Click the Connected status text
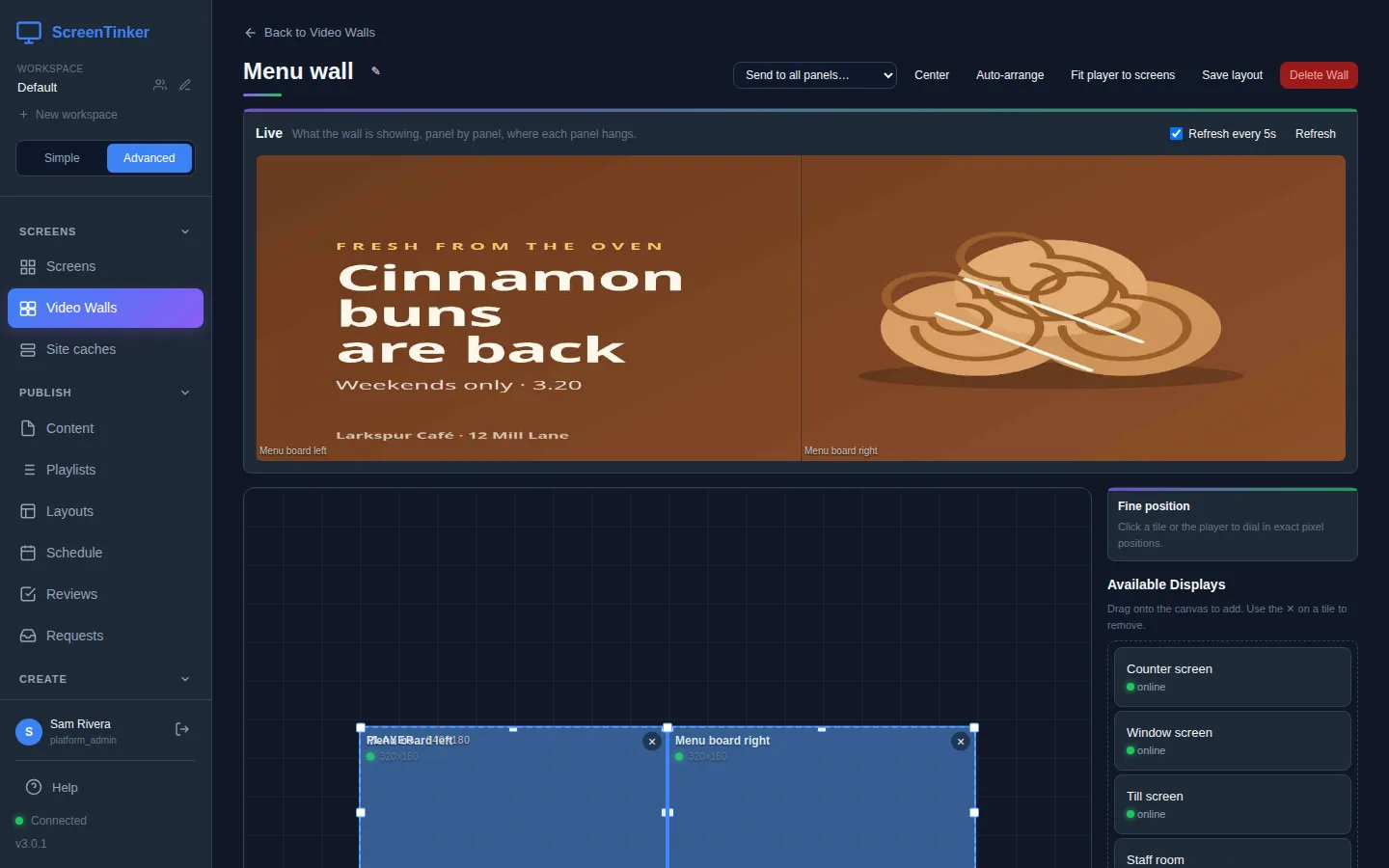Viewport: 1389px width, 868px height. point(59,821)
